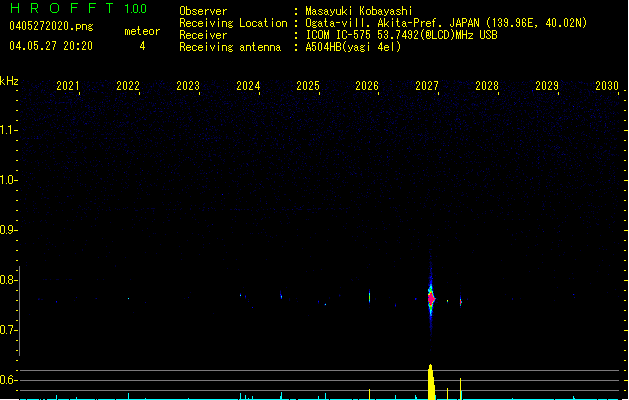Select the file name 0405272020.png
The width and height of the screenshot is (629, 400).
pyautogui.click(x=50, y=26)
